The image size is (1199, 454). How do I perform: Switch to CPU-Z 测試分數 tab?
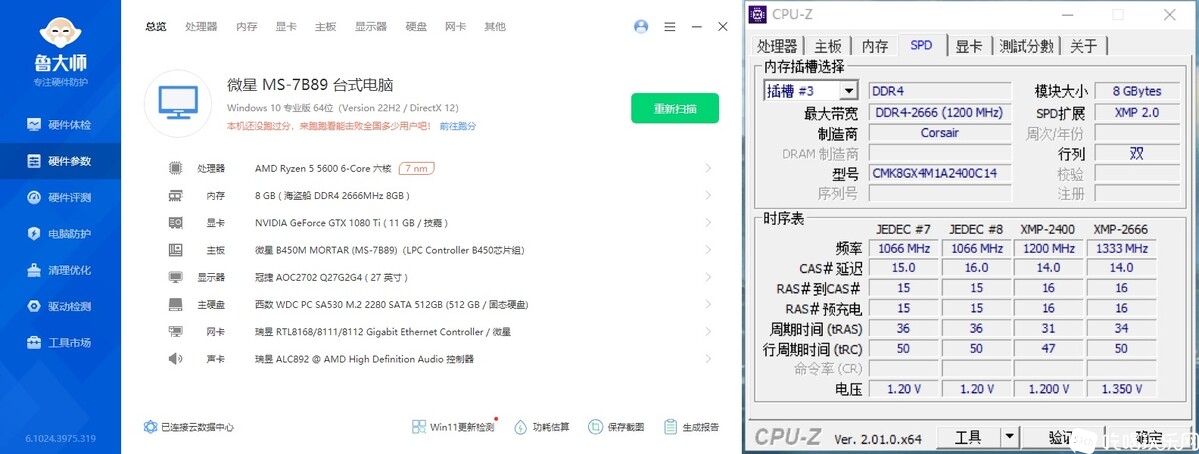[1026, 46]
